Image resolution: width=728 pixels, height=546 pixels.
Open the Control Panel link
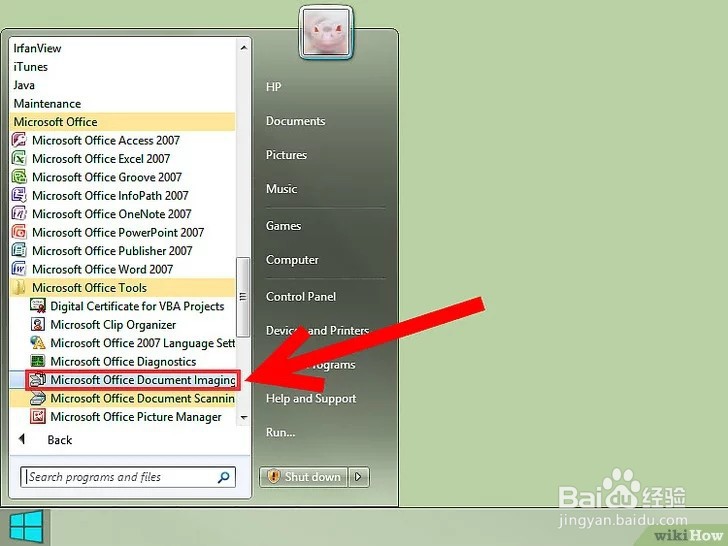tap(301, 297)
